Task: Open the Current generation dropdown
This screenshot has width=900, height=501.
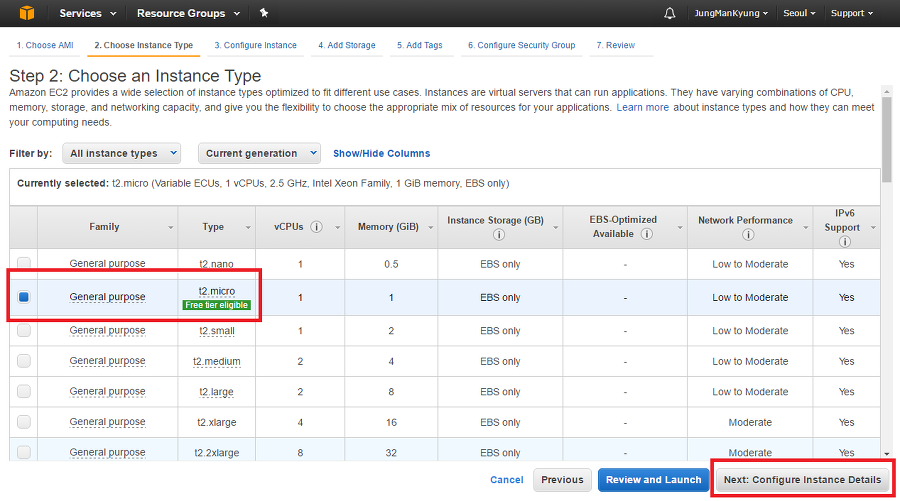Action: tap(259, 153)
